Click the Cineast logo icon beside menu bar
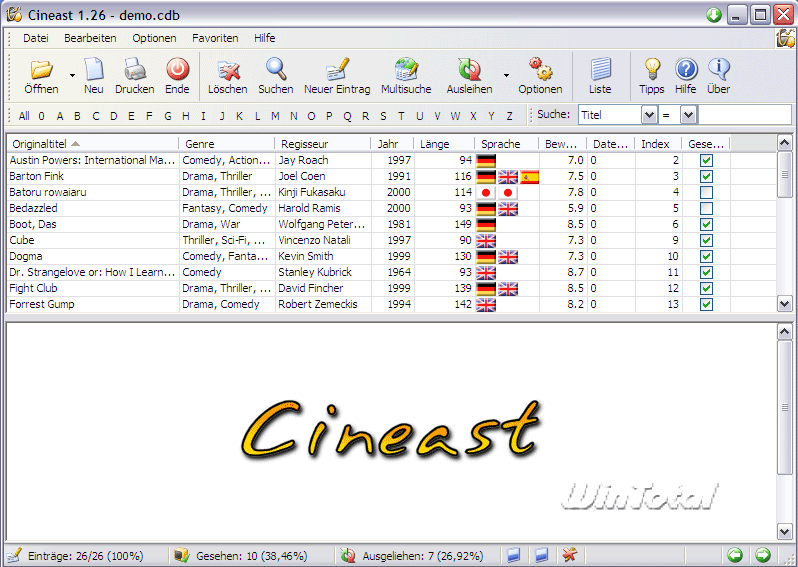The image size is (798, 567). (785, 39)
